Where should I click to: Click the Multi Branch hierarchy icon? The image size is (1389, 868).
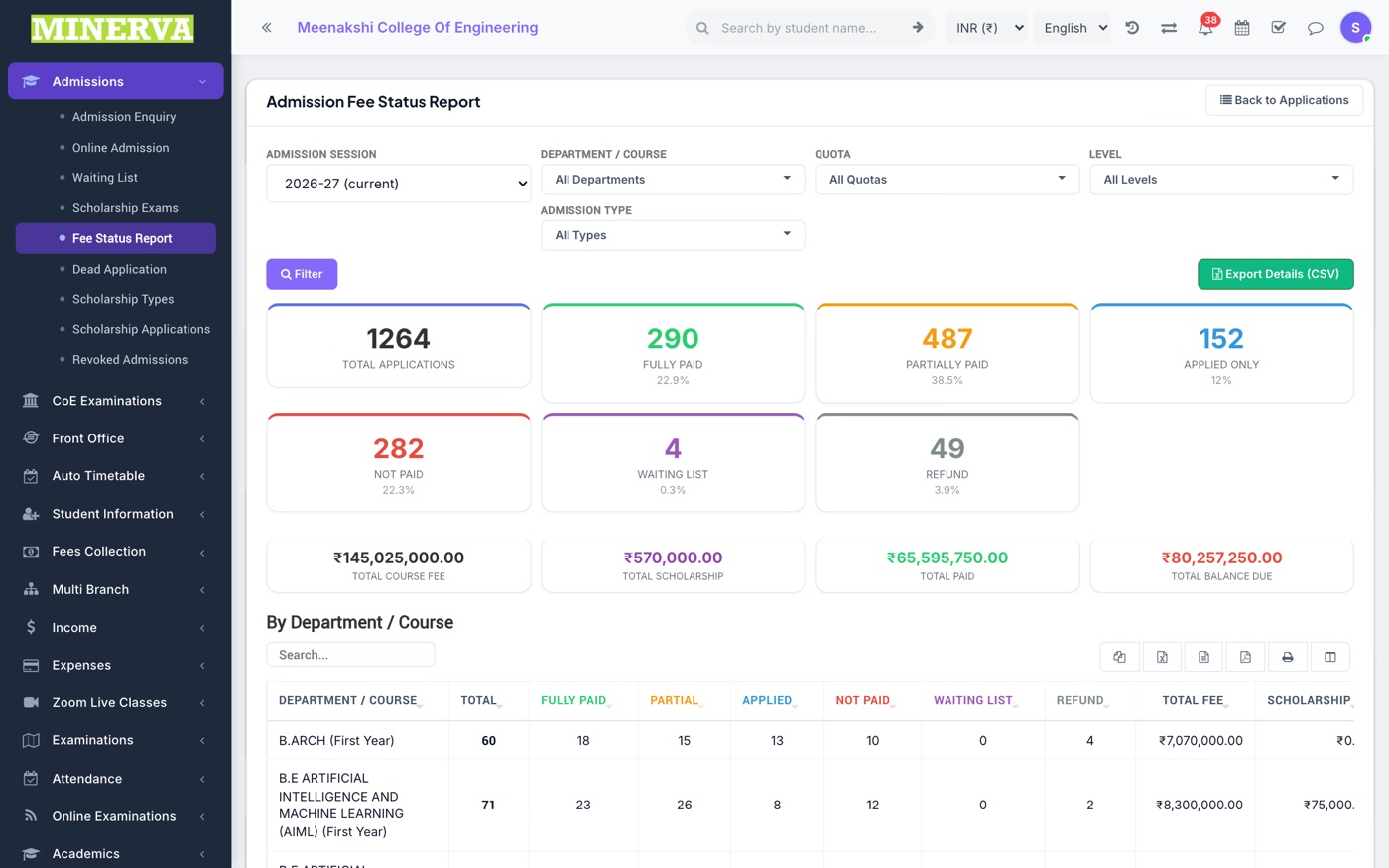pyautogui.click(x=31, y=589)
